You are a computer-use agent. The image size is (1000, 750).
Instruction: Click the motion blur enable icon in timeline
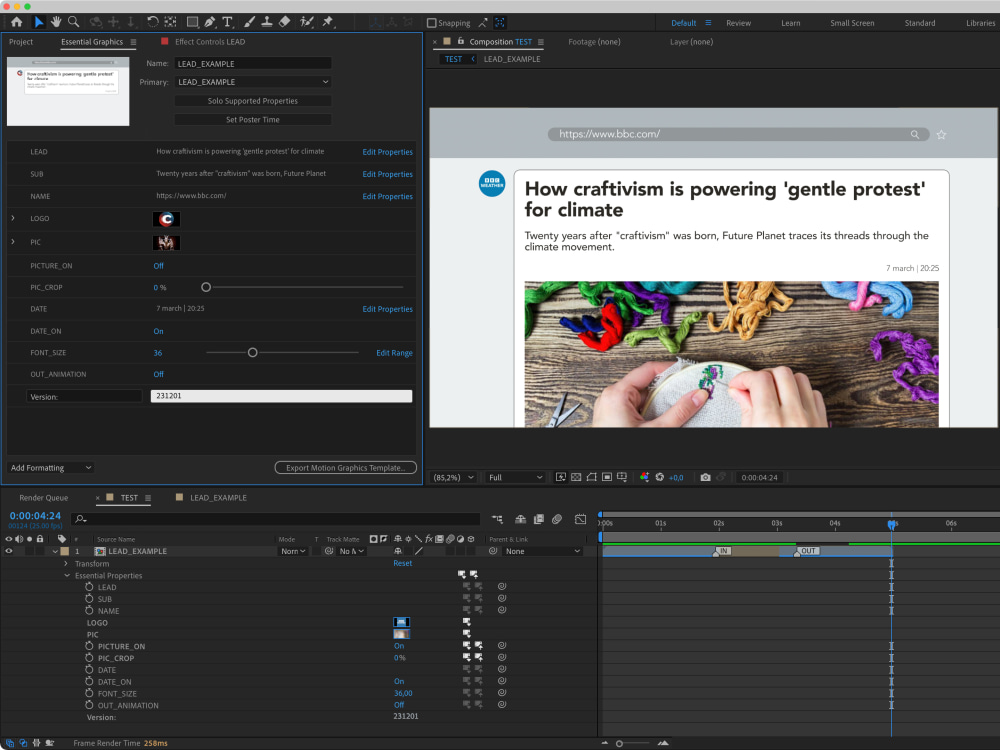[557, 519]
